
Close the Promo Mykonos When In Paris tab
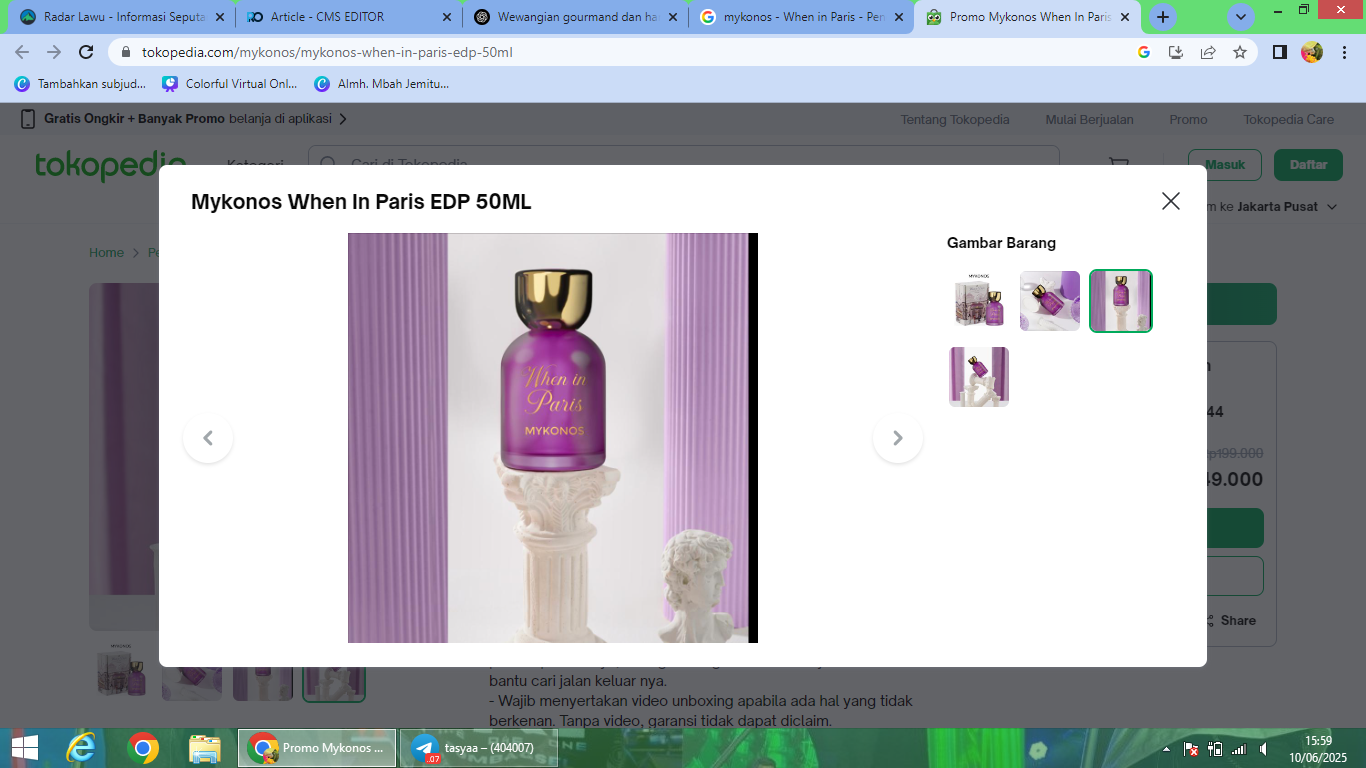pos(1125,17)
